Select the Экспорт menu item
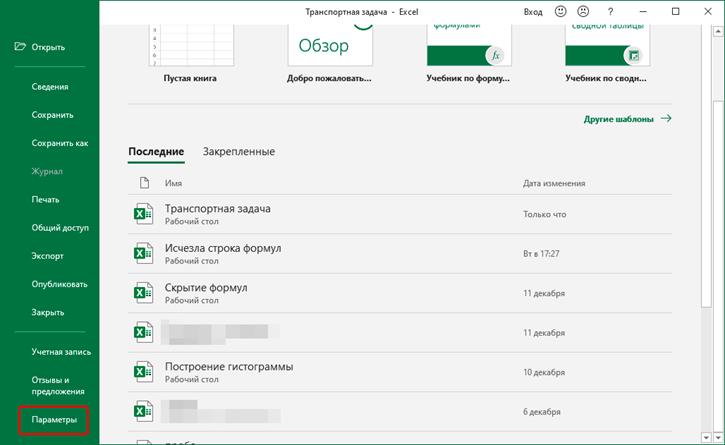Image resolution: width=725 pixels, height=445 pixels. click(47, 256)
